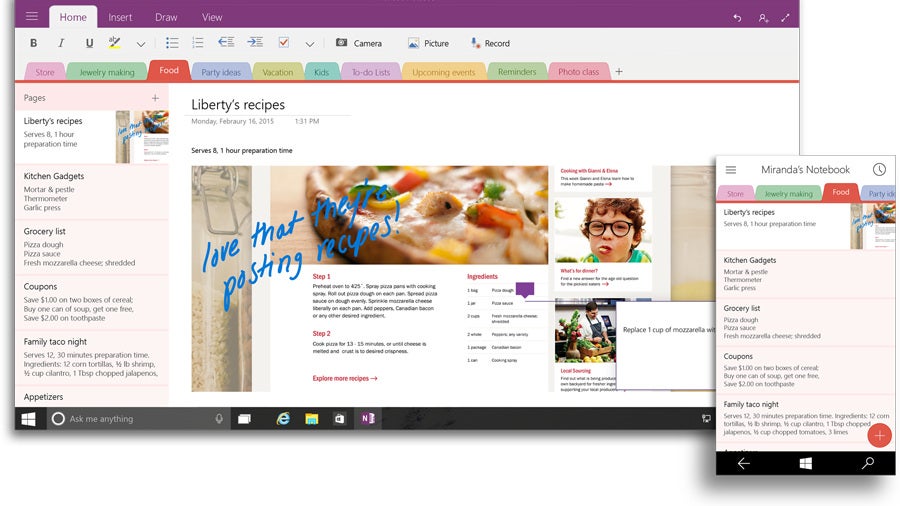
Task: Increase the paragraph indent
Action: click(255, 43)
